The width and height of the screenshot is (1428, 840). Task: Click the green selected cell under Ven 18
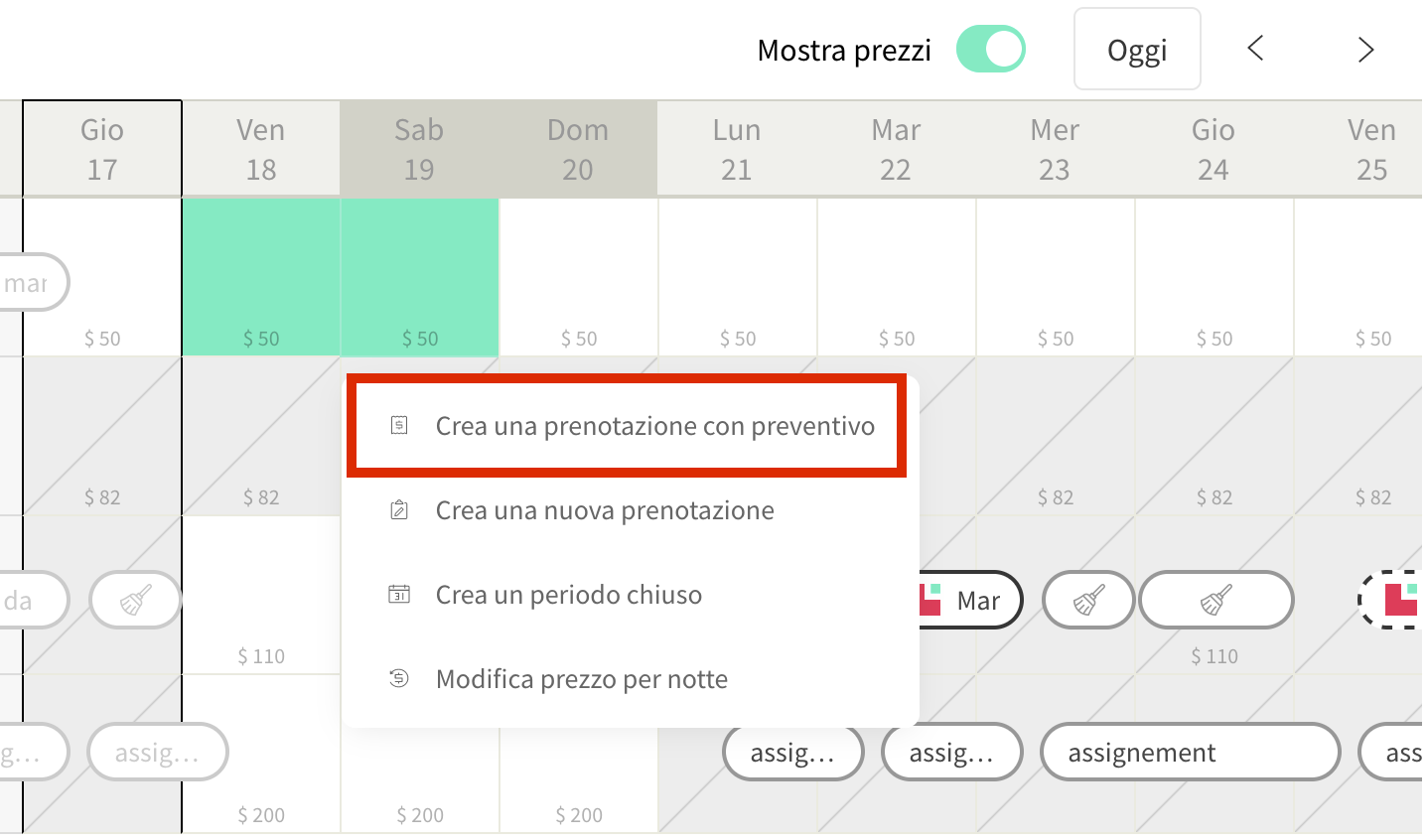261,277
